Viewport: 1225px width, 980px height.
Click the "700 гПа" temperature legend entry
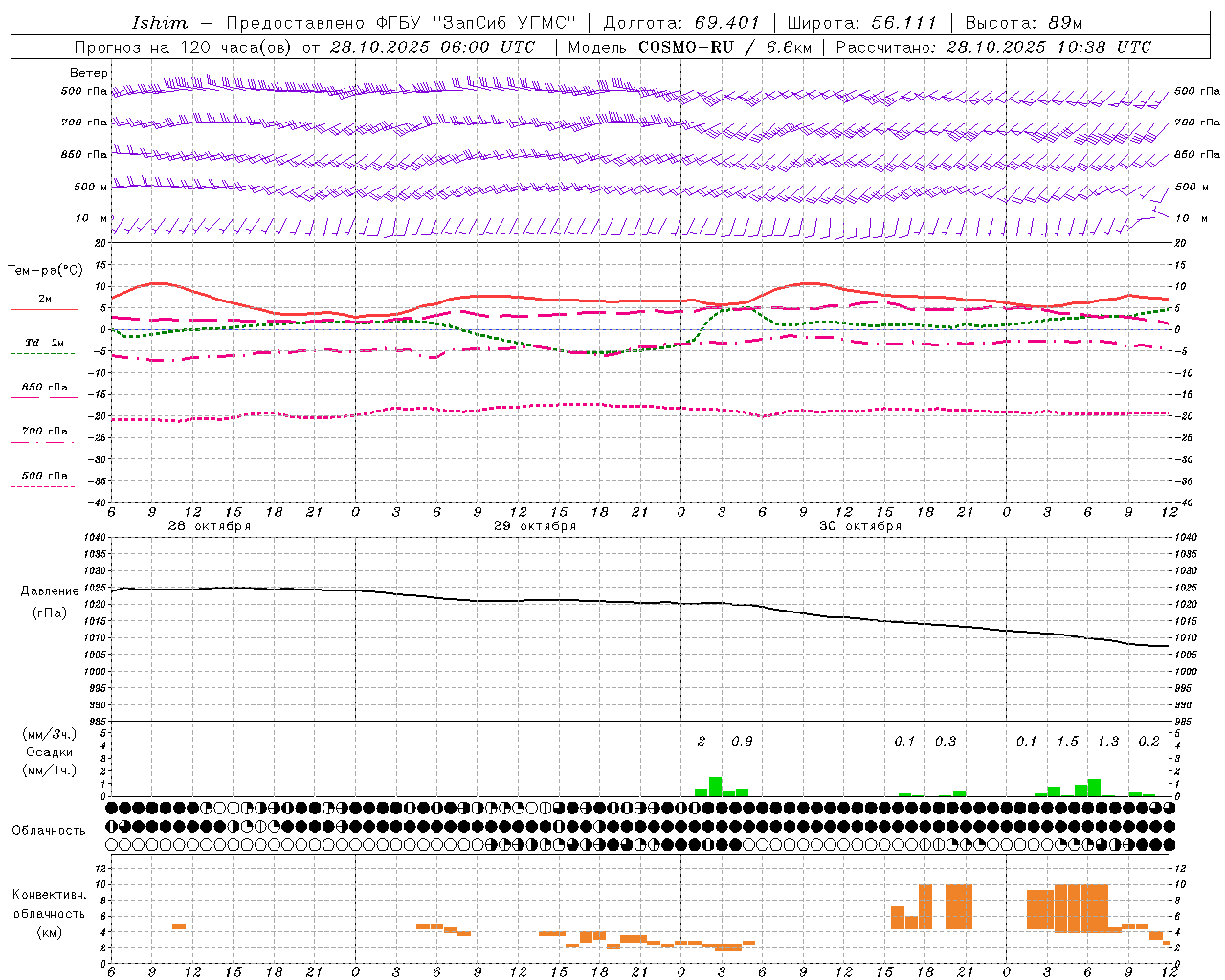[45, 432]
